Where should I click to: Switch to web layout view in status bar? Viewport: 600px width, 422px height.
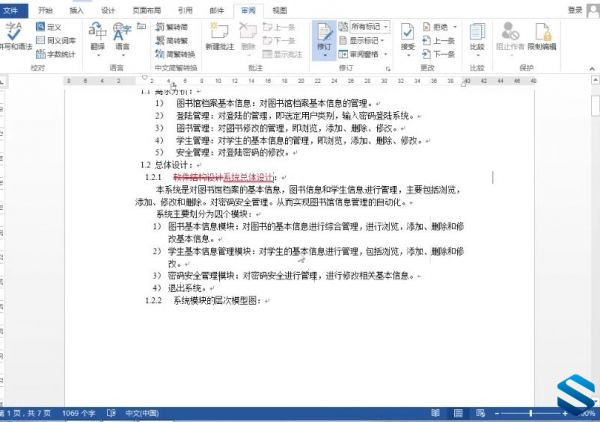(x=480, y=413)
